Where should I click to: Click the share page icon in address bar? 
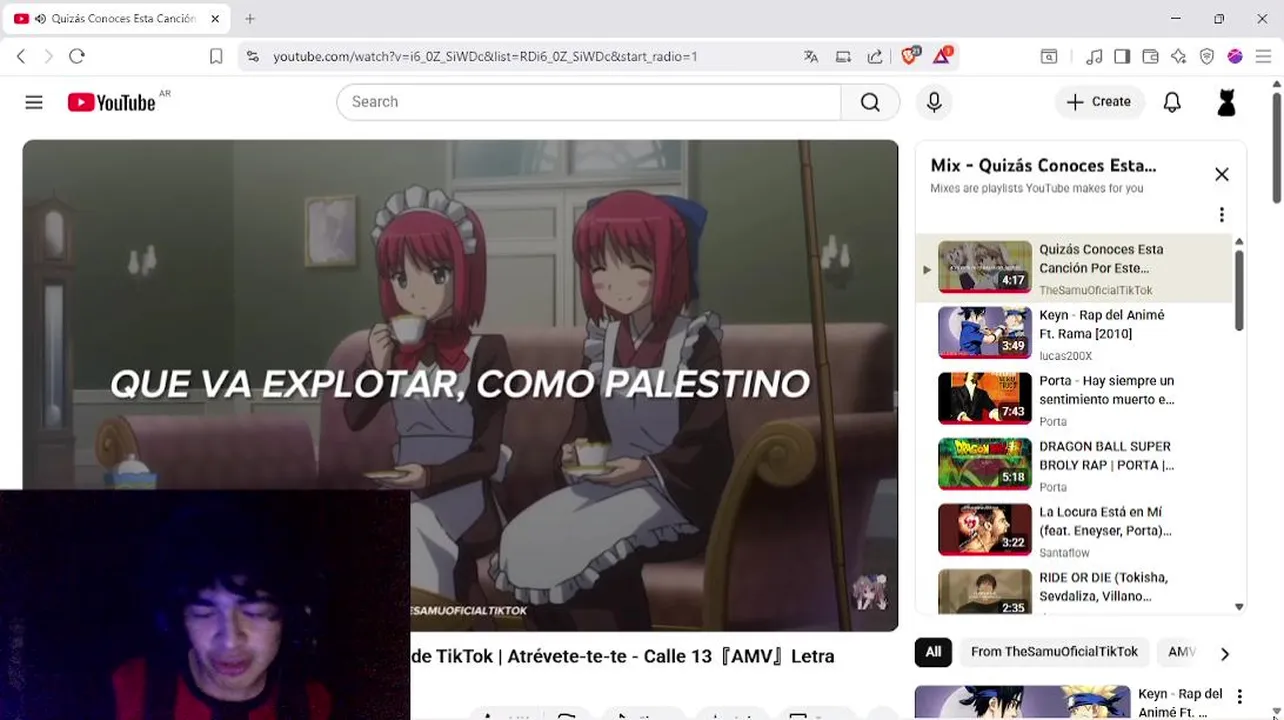[x=875, y=57]
